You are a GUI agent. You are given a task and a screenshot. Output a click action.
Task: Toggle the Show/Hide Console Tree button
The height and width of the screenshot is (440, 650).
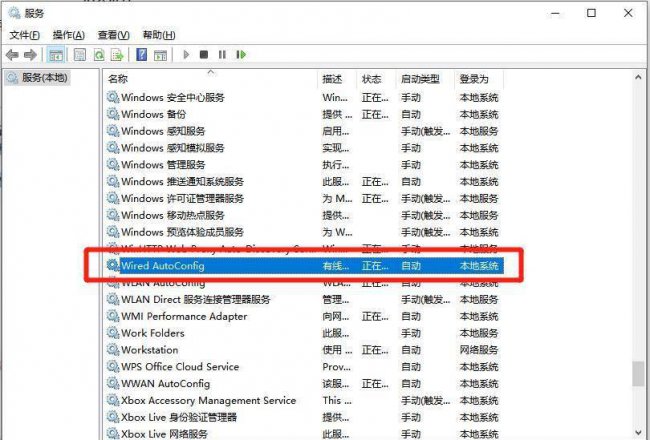click(56, 54)
